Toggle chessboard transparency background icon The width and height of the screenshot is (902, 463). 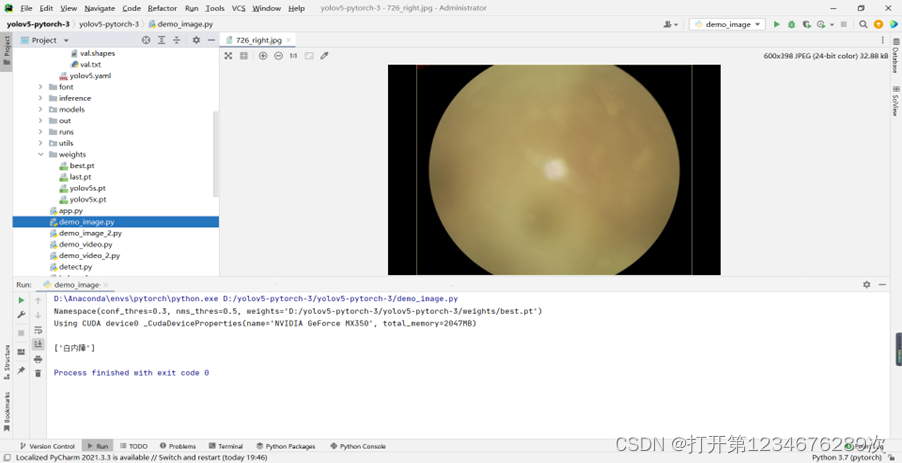pos(309,56)
